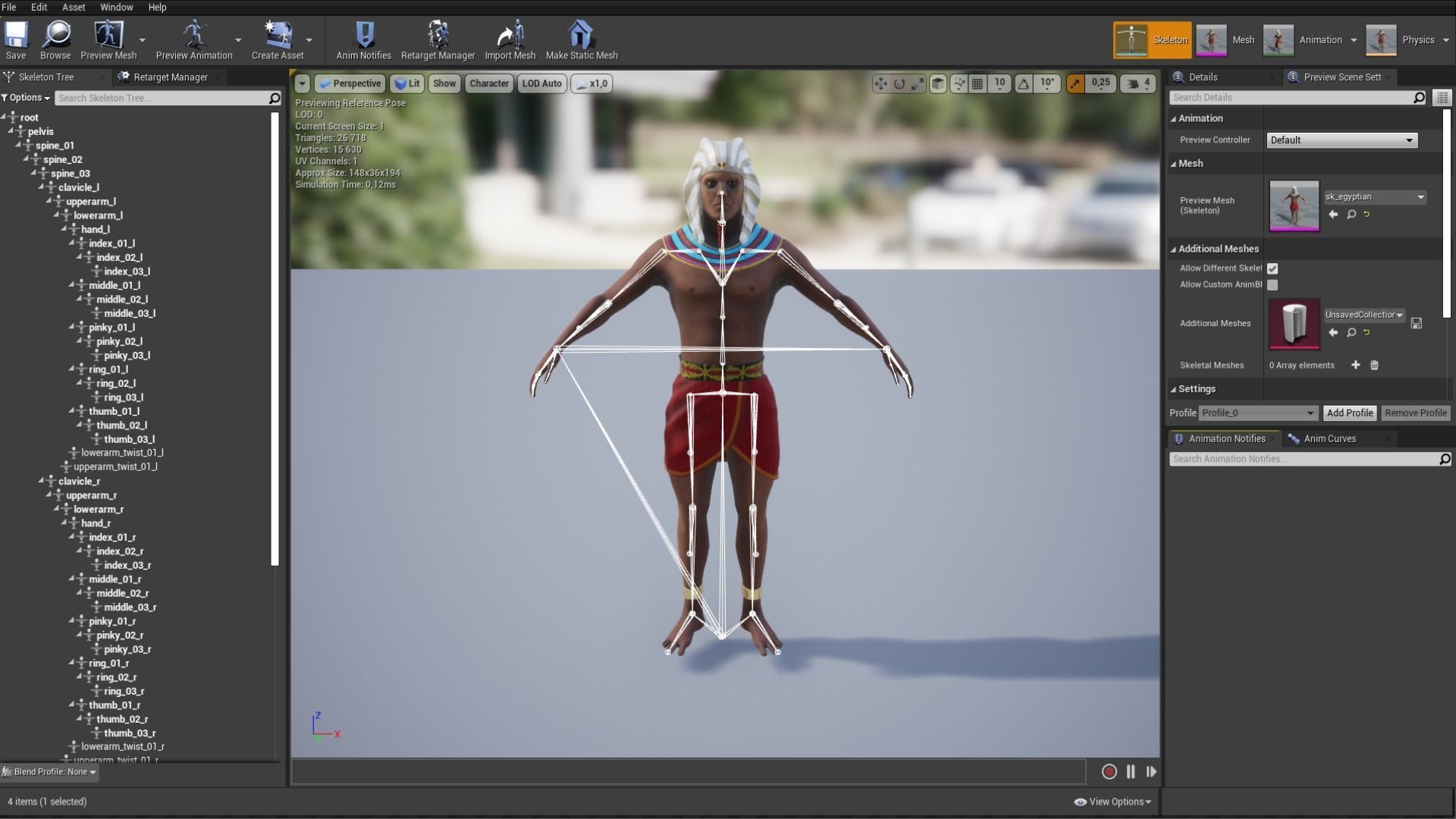
Task: Click the Details search magnifier icon
Action: tap(1419, 97)
